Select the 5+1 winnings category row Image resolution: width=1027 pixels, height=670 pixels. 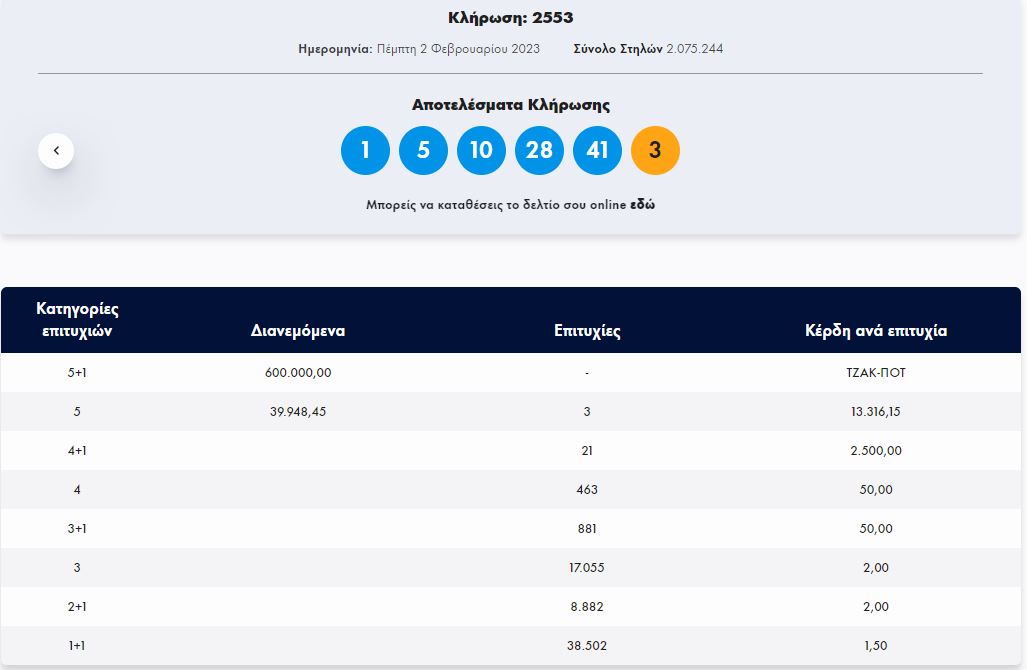[513, 372]
